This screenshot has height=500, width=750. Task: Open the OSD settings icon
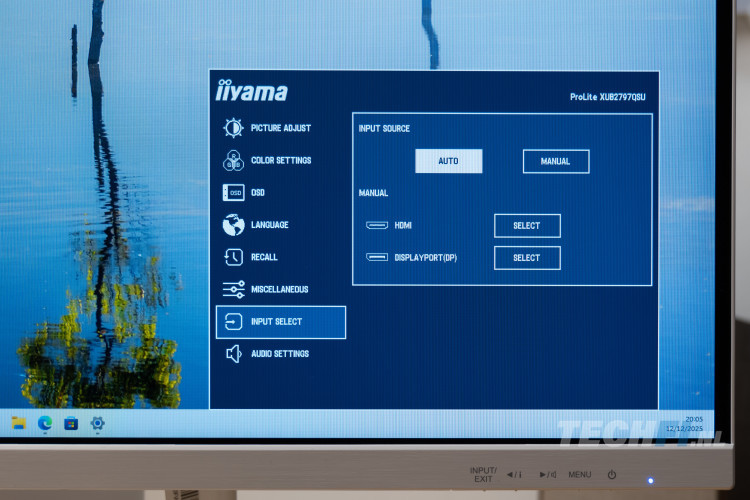(x=233, y=193)
